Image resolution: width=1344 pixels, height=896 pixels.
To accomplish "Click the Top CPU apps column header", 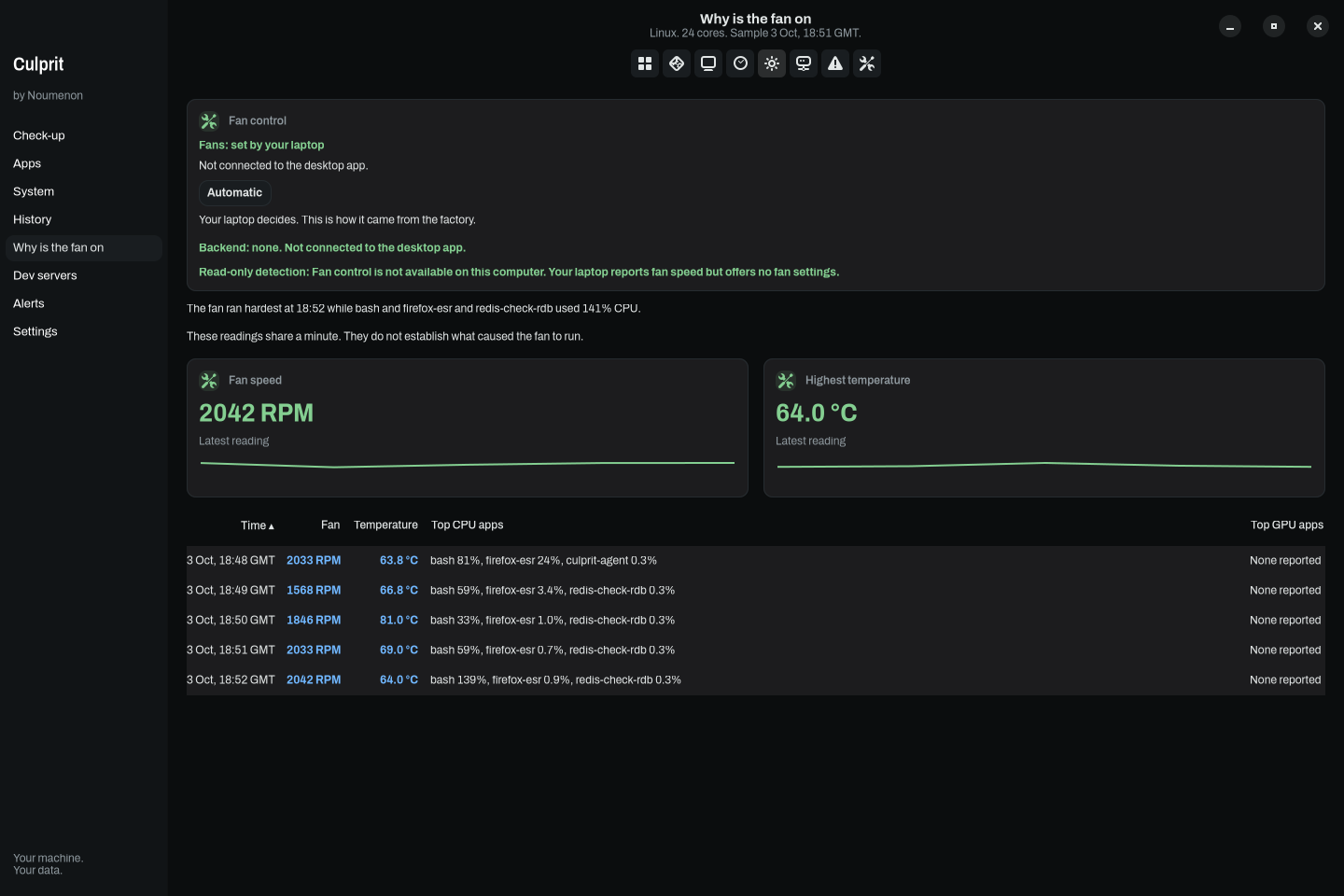I will [467, 525].
